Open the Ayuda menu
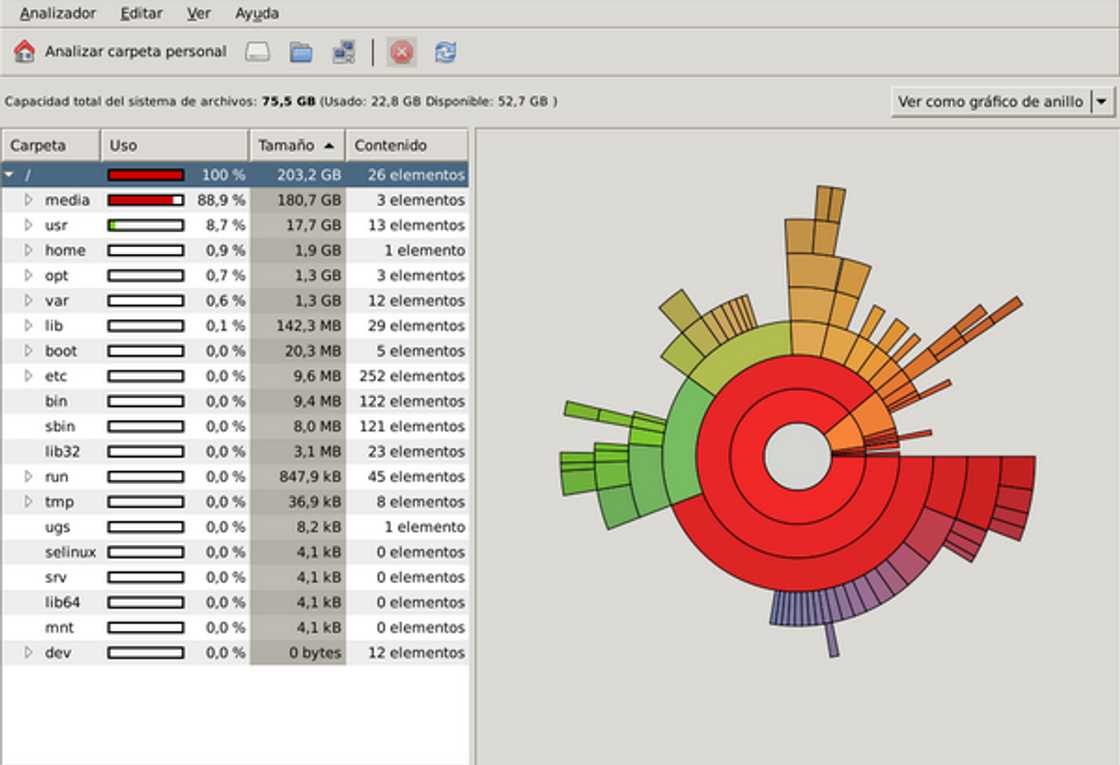Screen dimensions: 1120x765 coord(257,14)
